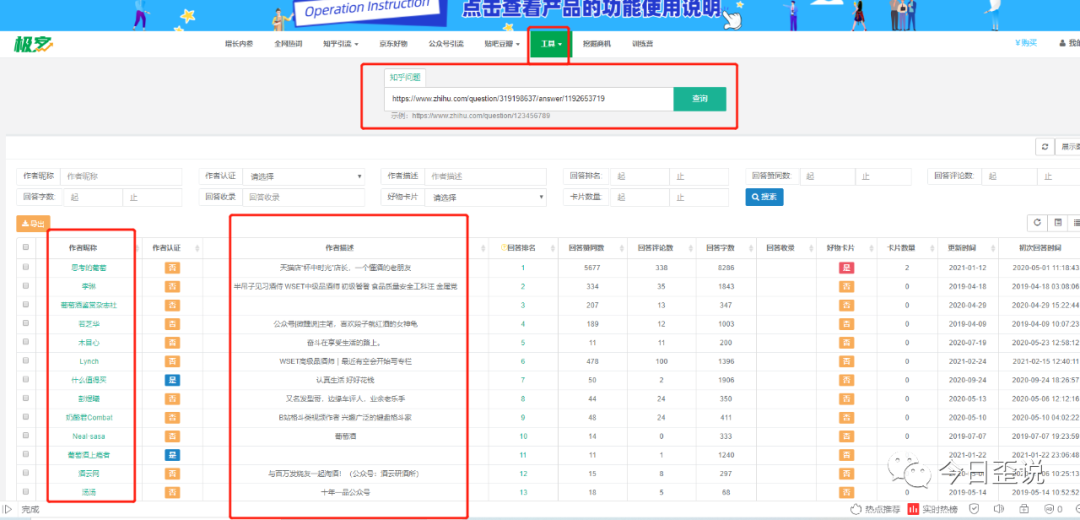Click the red 实时热榜 icon in status bar
This screenshot has height=520, width=1080.
tap(913, 509)
